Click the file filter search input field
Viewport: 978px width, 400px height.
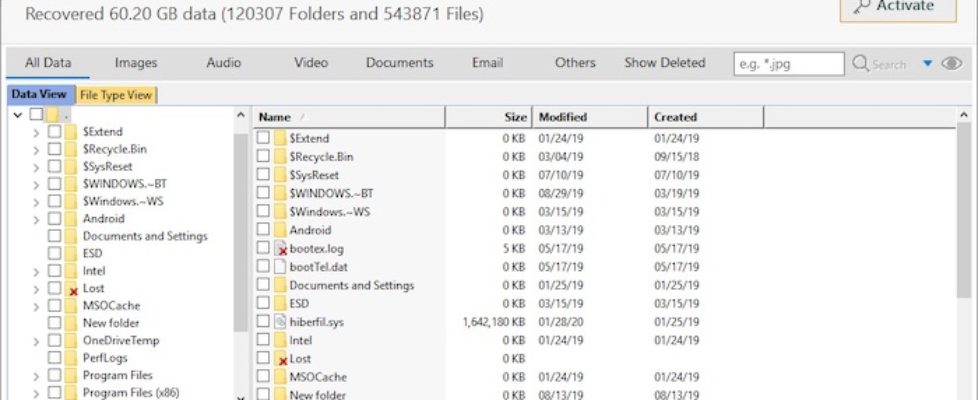coord(788,64)
